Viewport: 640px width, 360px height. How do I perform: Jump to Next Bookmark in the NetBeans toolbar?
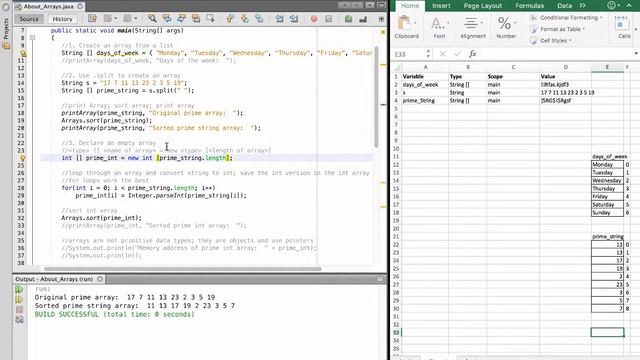tap(244, 19)
